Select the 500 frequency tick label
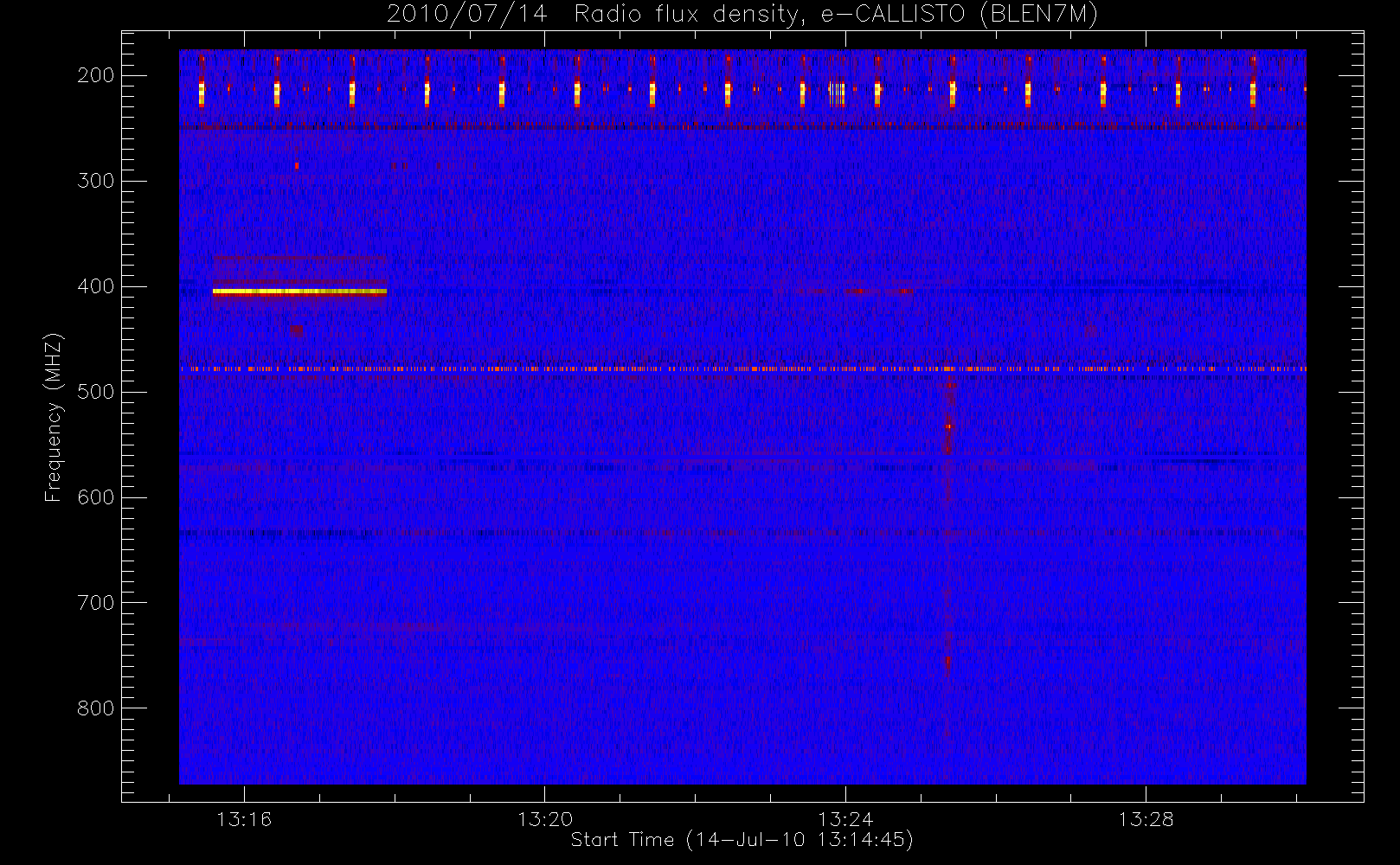This screenshot has height=865, width=1400. [x=96, y=392]
